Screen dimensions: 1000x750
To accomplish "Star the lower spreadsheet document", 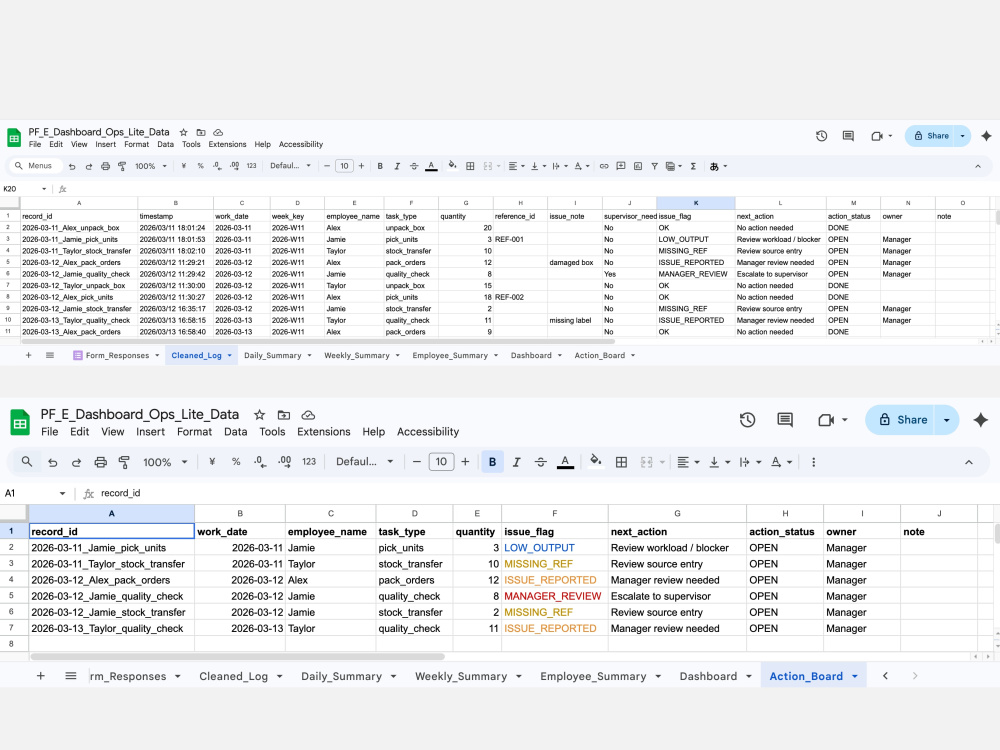I will (x=259, y=415).
